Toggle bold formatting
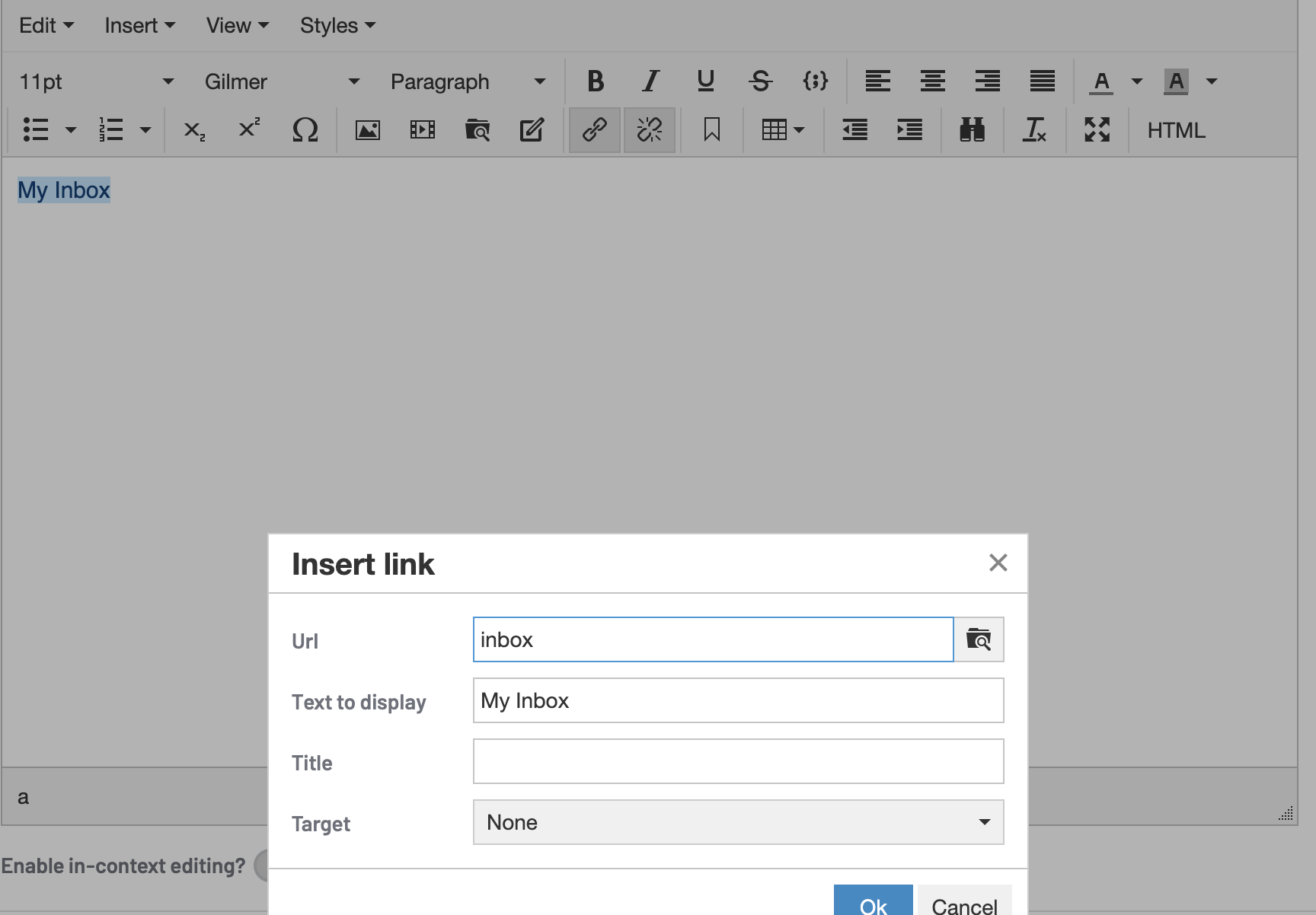This screenshot has height=915, width=1316. click(596, 81)
